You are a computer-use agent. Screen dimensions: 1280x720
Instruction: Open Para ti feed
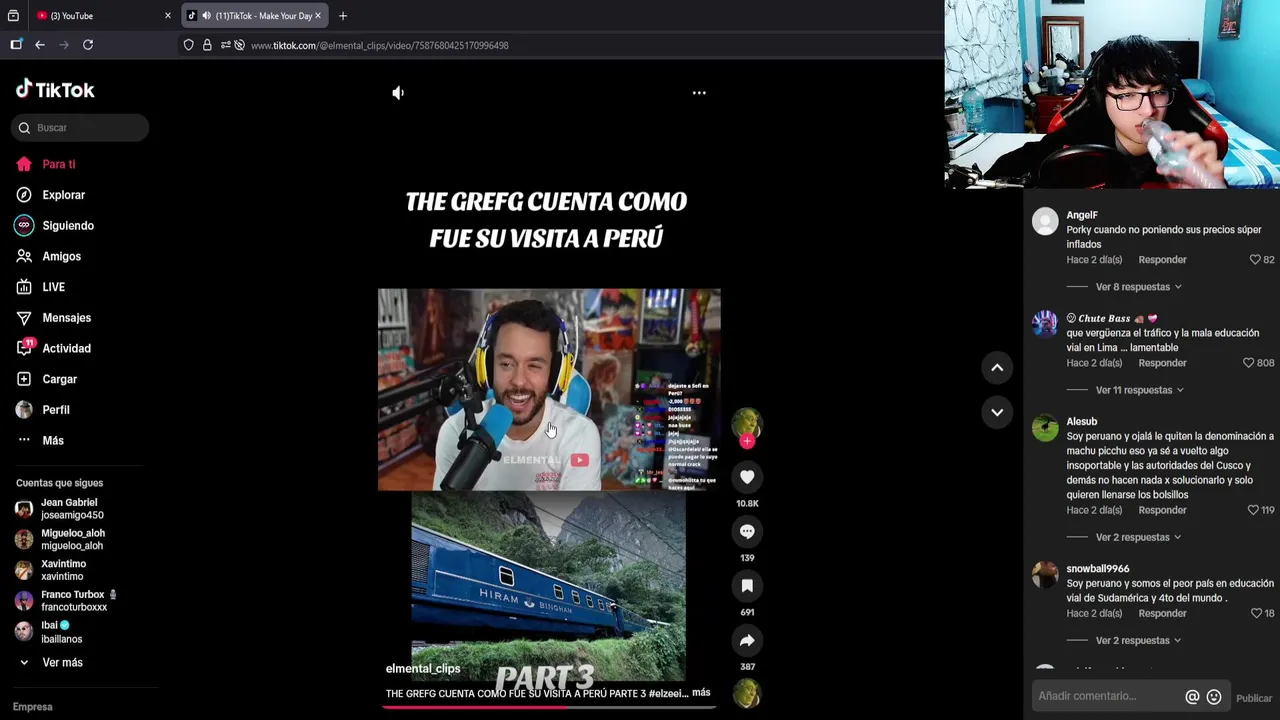(x=46, y=164)
